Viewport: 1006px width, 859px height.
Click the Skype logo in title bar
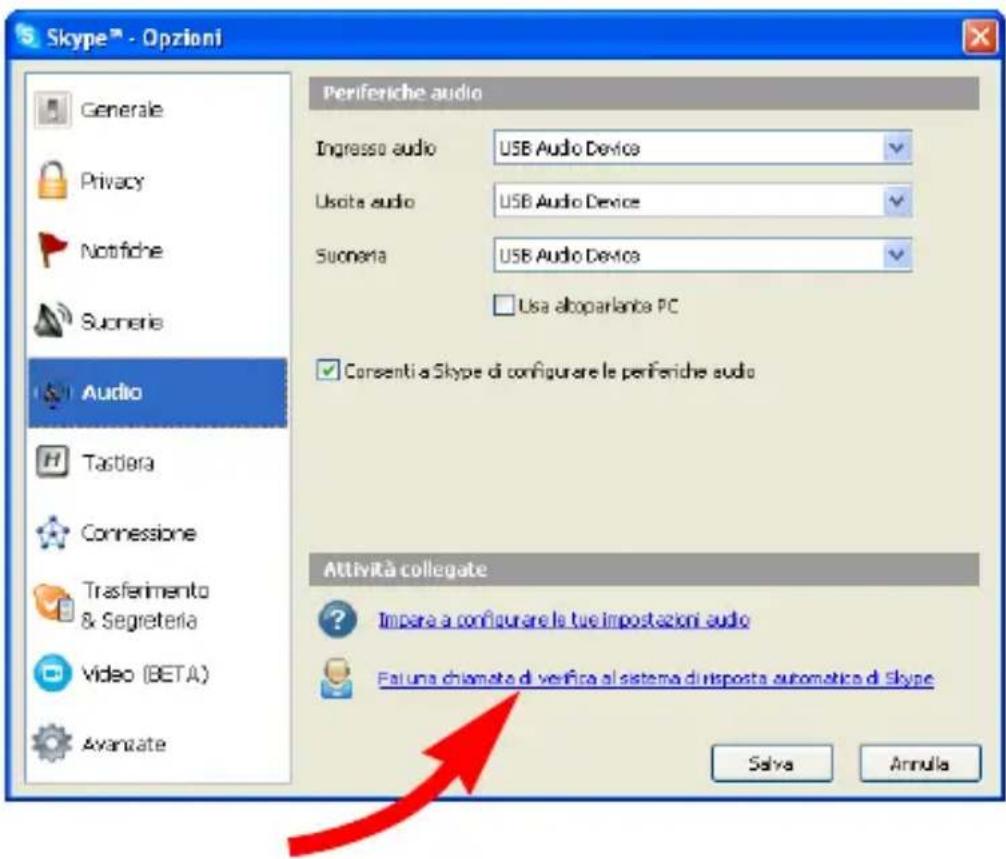coord(28,37)
